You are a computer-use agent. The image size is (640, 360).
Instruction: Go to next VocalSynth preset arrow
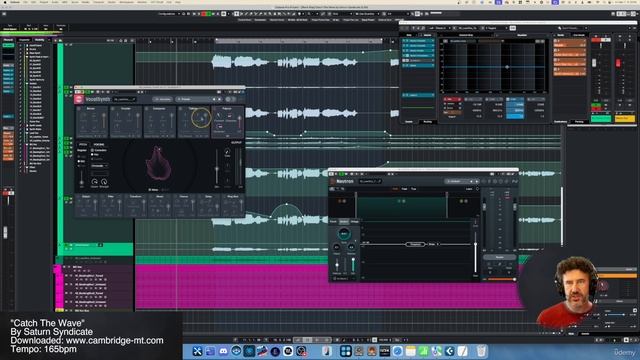(x=219, y=99)
